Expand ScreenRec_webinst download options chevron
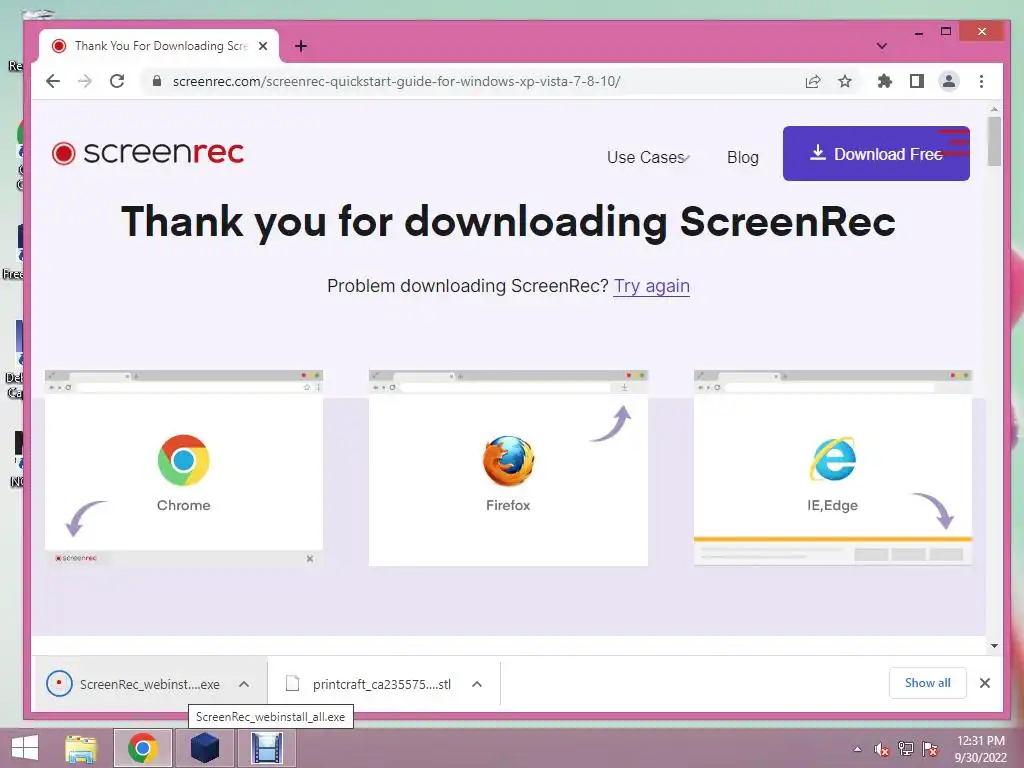The width and height of the screenshot is (1024, 768). pos(244,684)
